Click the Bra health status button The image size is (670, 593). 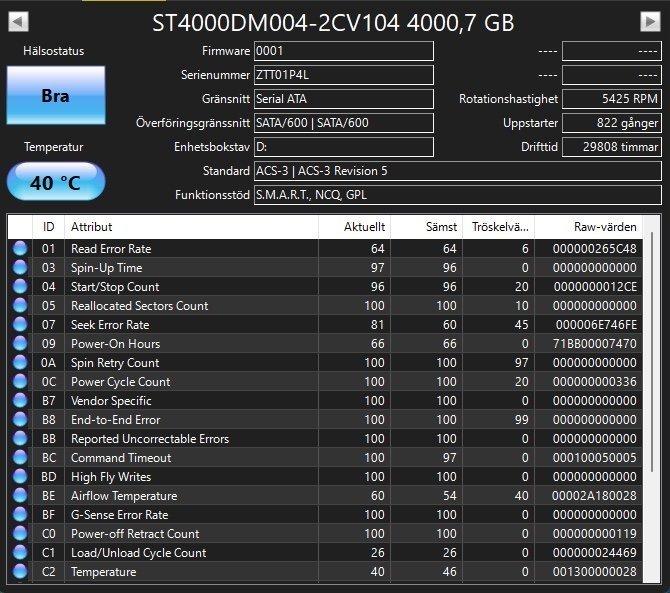56,95
